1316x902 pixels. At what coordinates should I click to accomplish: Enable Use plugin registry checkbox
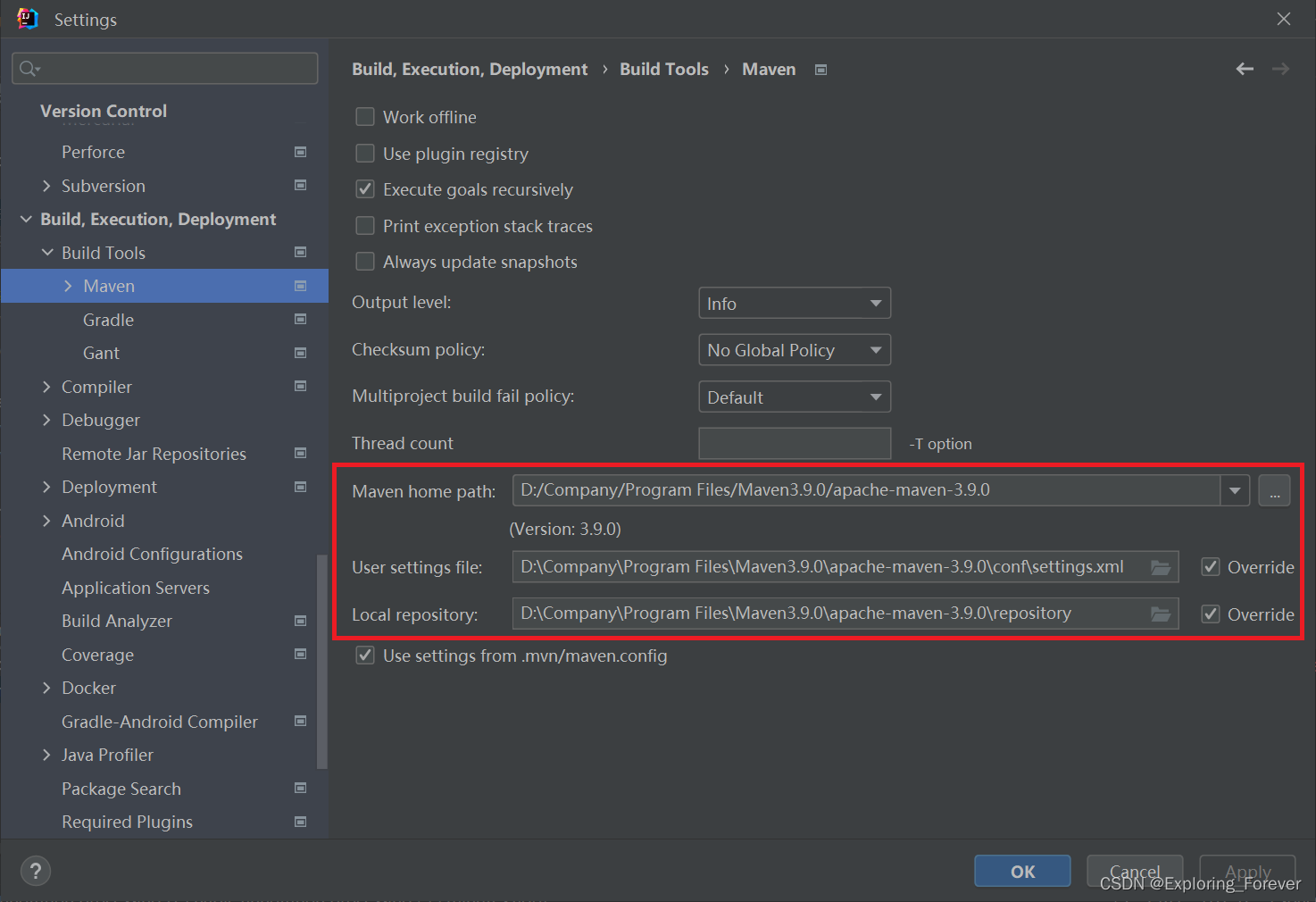click(365, 154)
